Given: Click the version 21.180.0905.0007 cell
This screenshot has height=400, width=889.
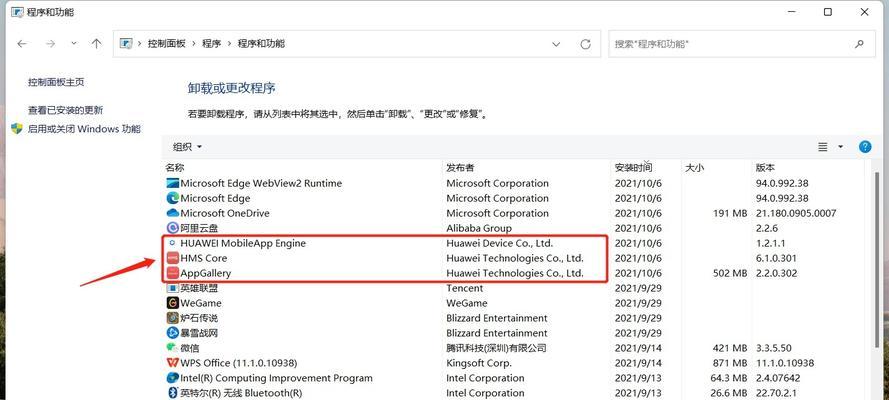Looking at the screenshot, I should tap(796, 214).
